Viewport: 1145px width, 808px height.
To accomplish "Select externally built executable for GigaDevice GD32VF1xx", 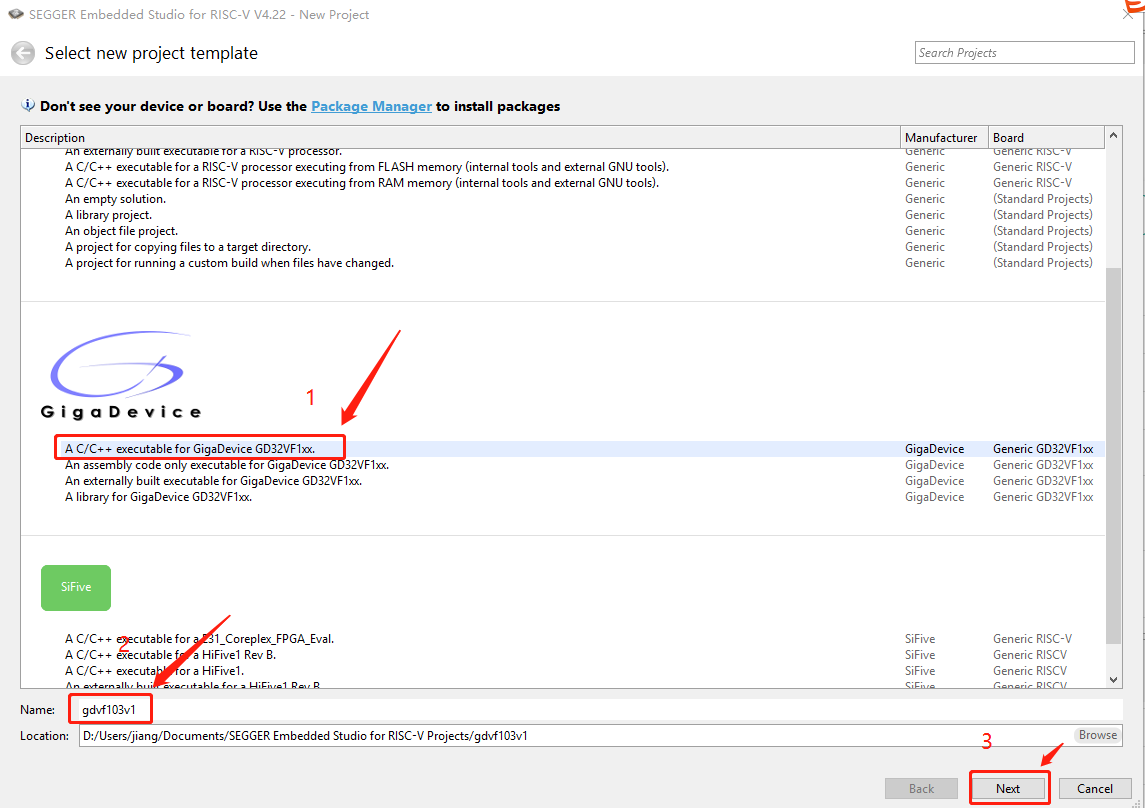I will coord(562,481).
